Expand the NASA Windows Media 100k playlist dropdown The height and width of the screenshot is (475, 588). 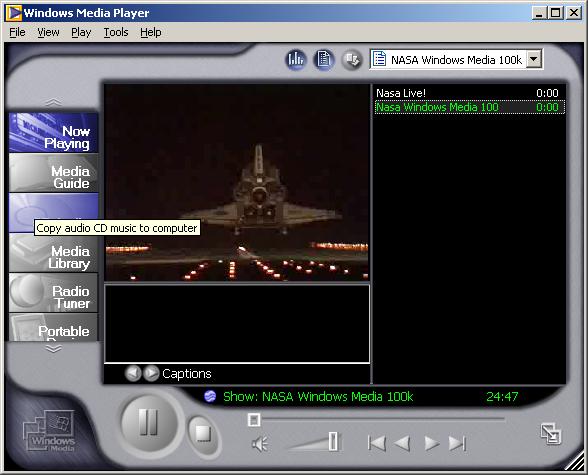pos(534,59)
